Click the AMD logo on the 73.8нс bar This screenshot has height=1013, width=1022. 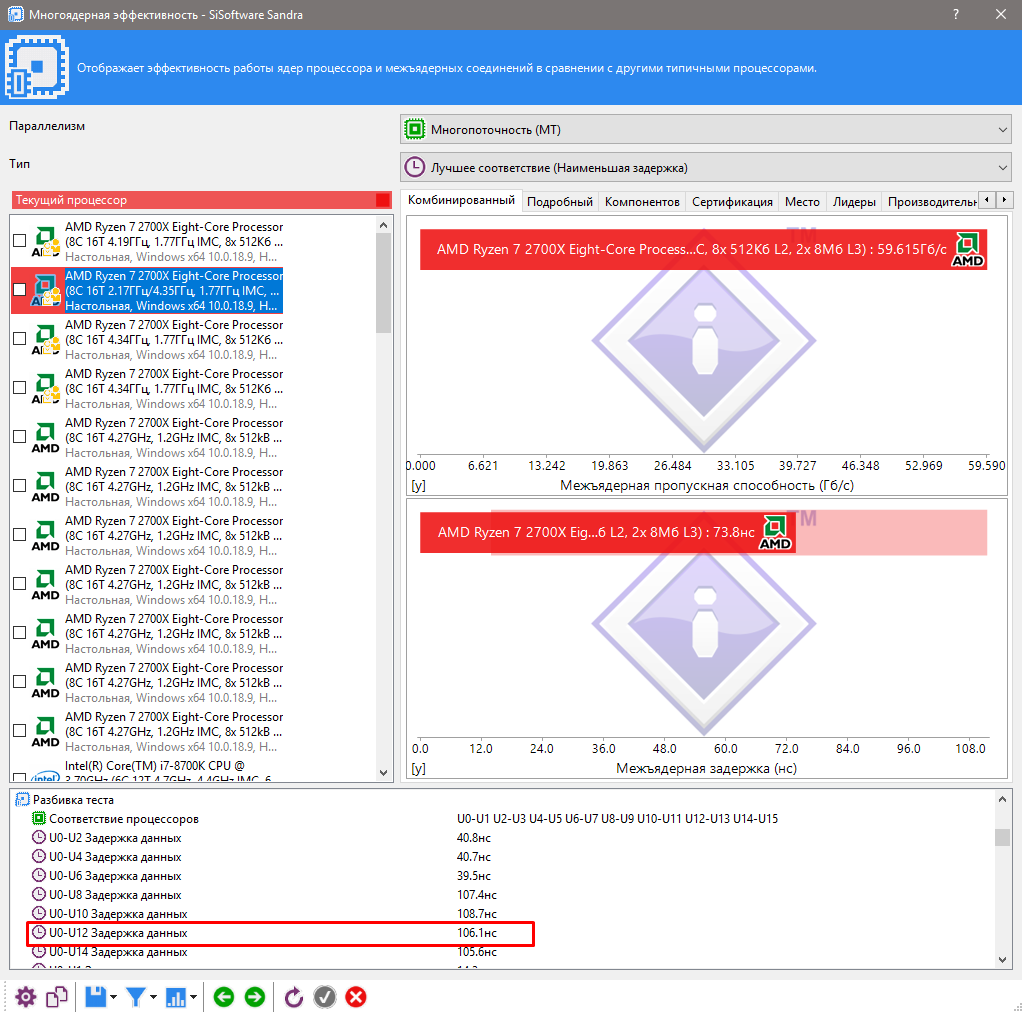[x=775, y=533]
